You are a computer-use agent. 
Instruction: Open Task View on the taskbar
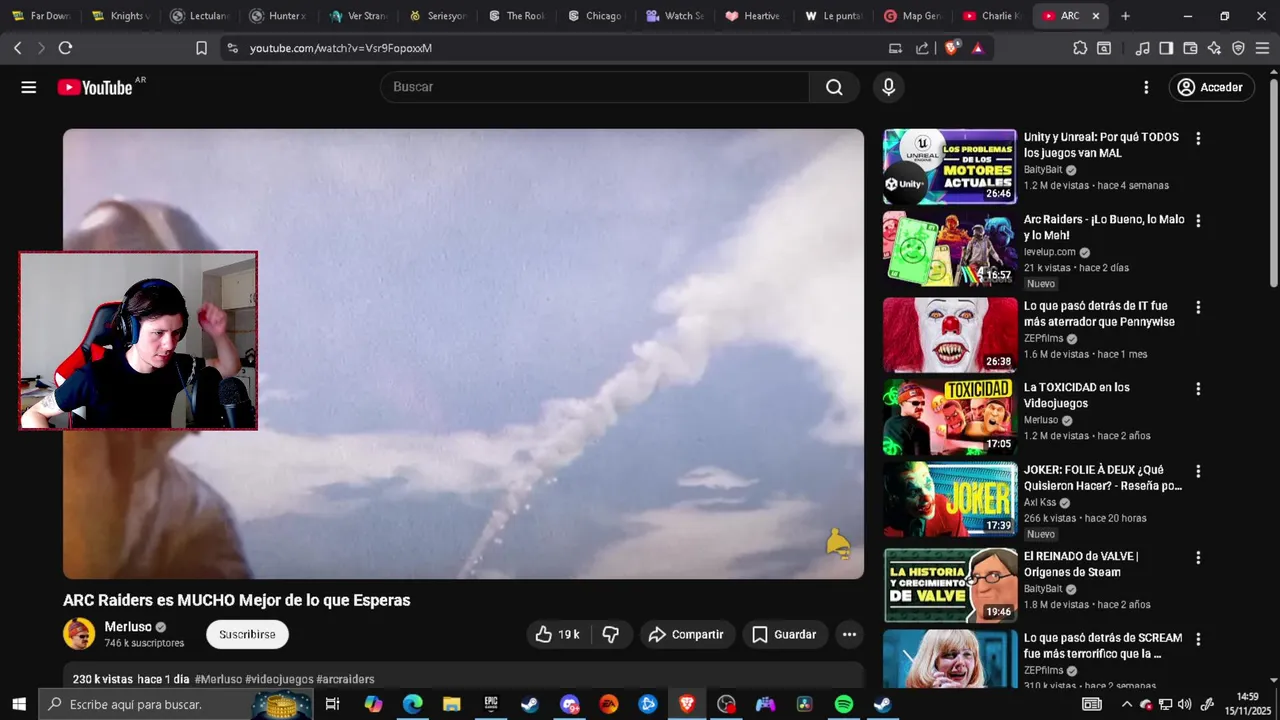333,704
